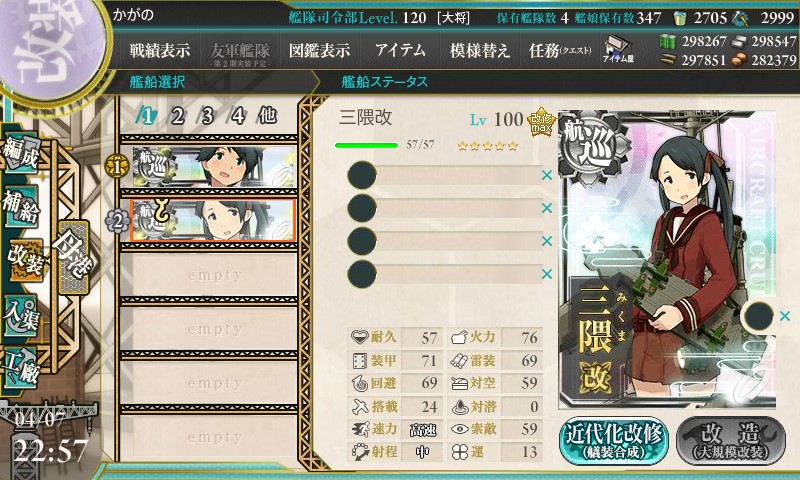Clear the fourth equipment slot

[547, 274]
